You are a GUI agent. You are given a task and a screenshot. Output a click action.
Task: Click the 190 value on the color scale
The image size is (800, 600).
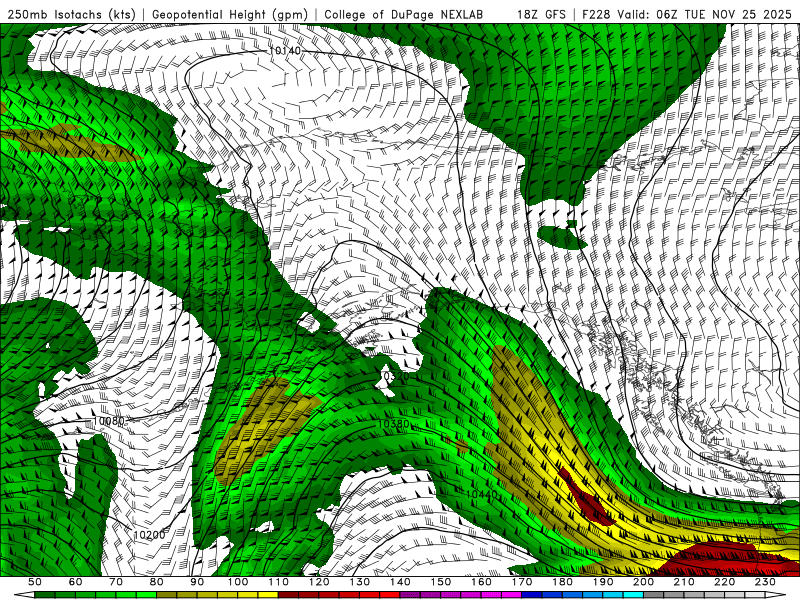(x=603, y=582)
